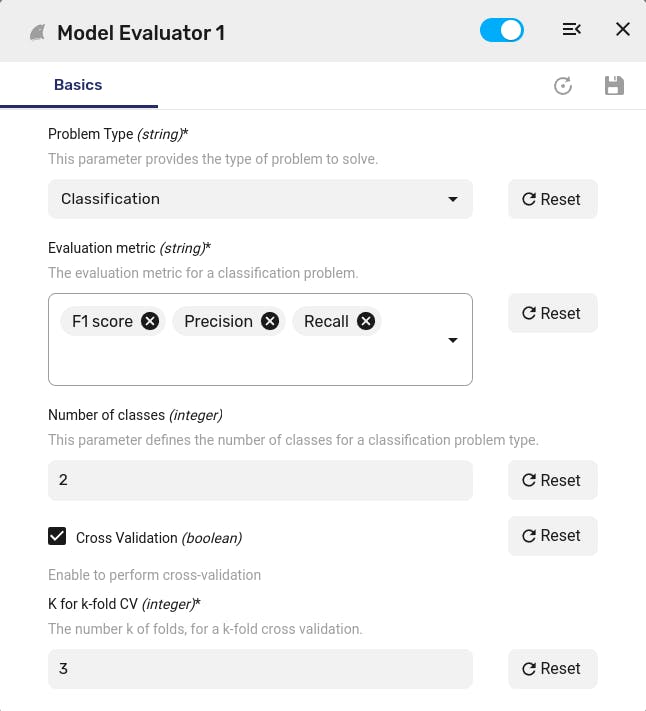Uncheck the Cross Validation checkbox
This screenshot has height=711, width=646.
[x=57, y=536]
